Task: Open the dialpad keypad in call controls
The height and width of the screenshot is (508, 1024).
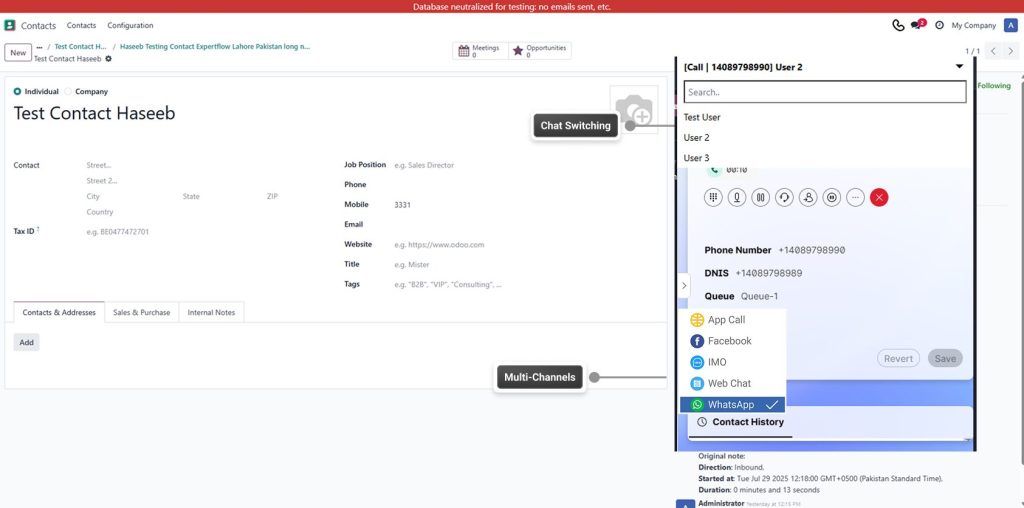Action: tap(713, 197)
